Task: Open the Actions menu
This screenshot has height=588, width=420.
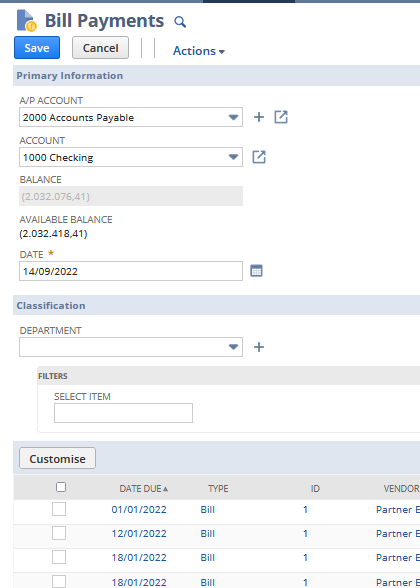Action: [199, 51]
